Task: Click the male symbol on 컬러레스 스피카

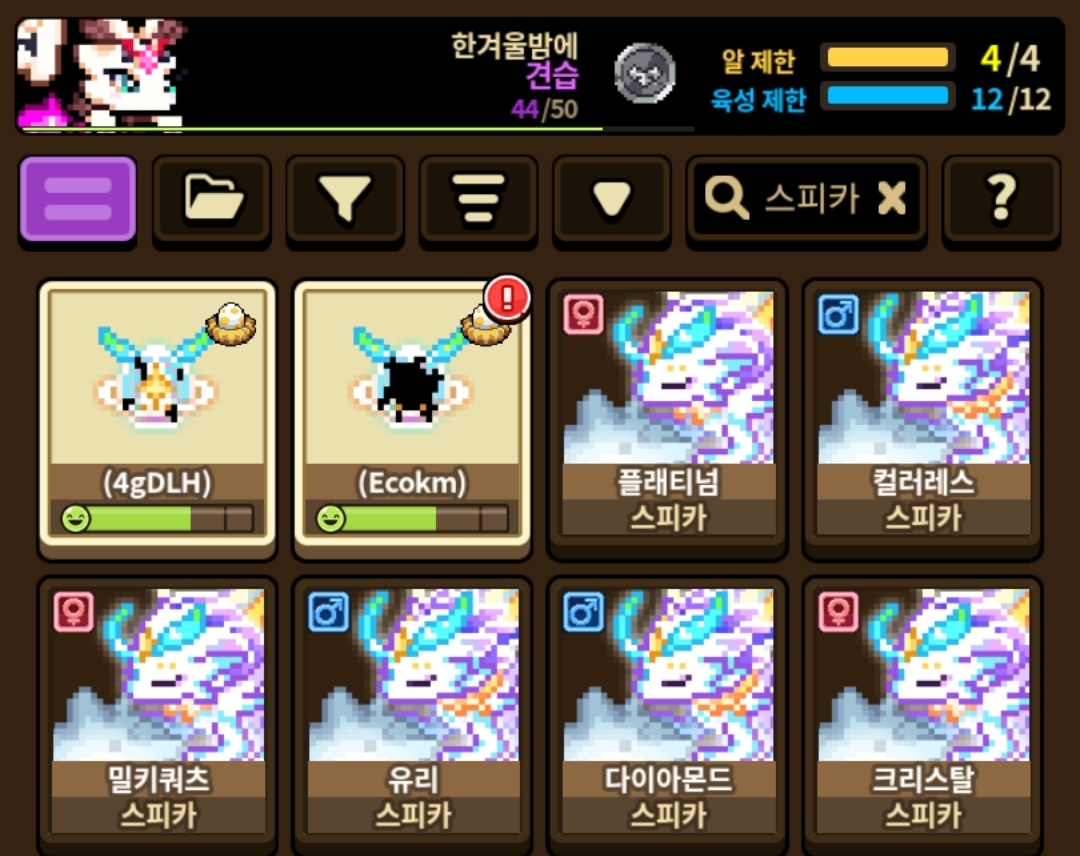Action: [x=838, y=315]
